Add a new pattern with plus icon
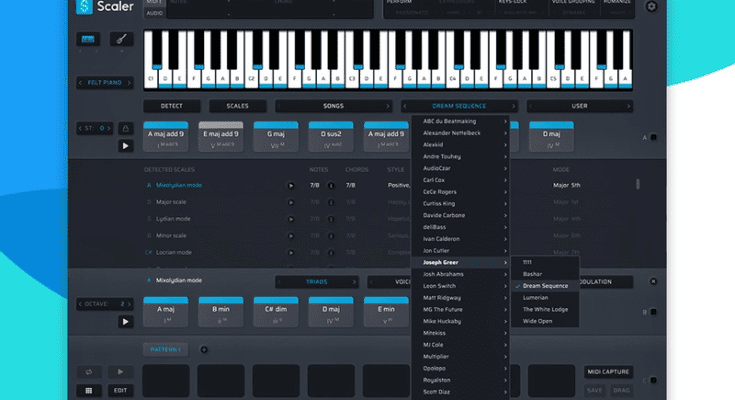The width and height of the screenshot is (735, 400). pos(204,350)
